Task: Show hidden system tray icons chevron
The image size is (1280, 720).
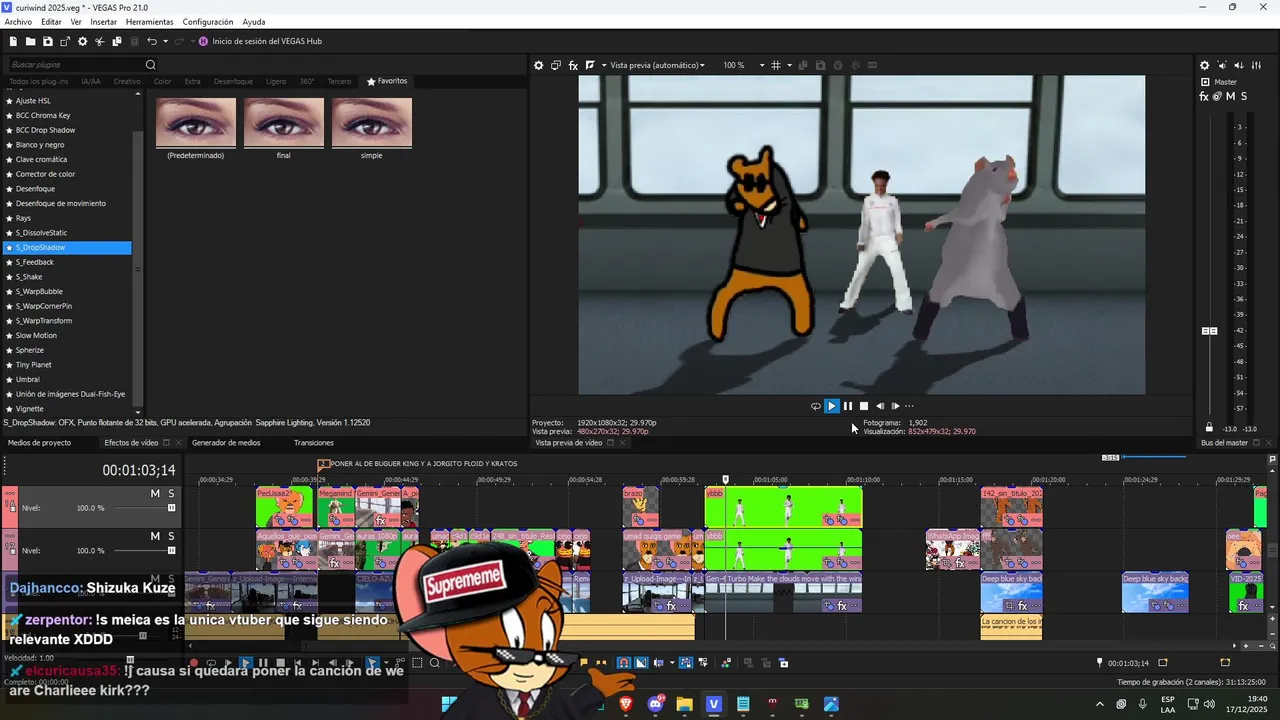Action: tap(1099, 704)
